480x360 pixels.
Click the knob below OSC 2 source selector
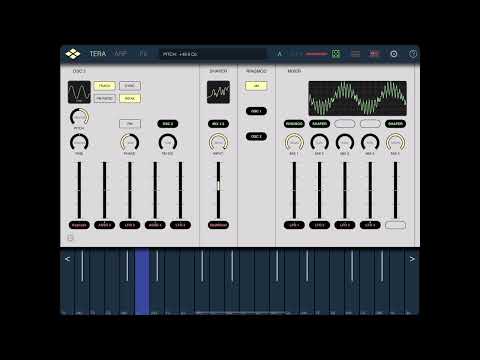coord(168,143)
